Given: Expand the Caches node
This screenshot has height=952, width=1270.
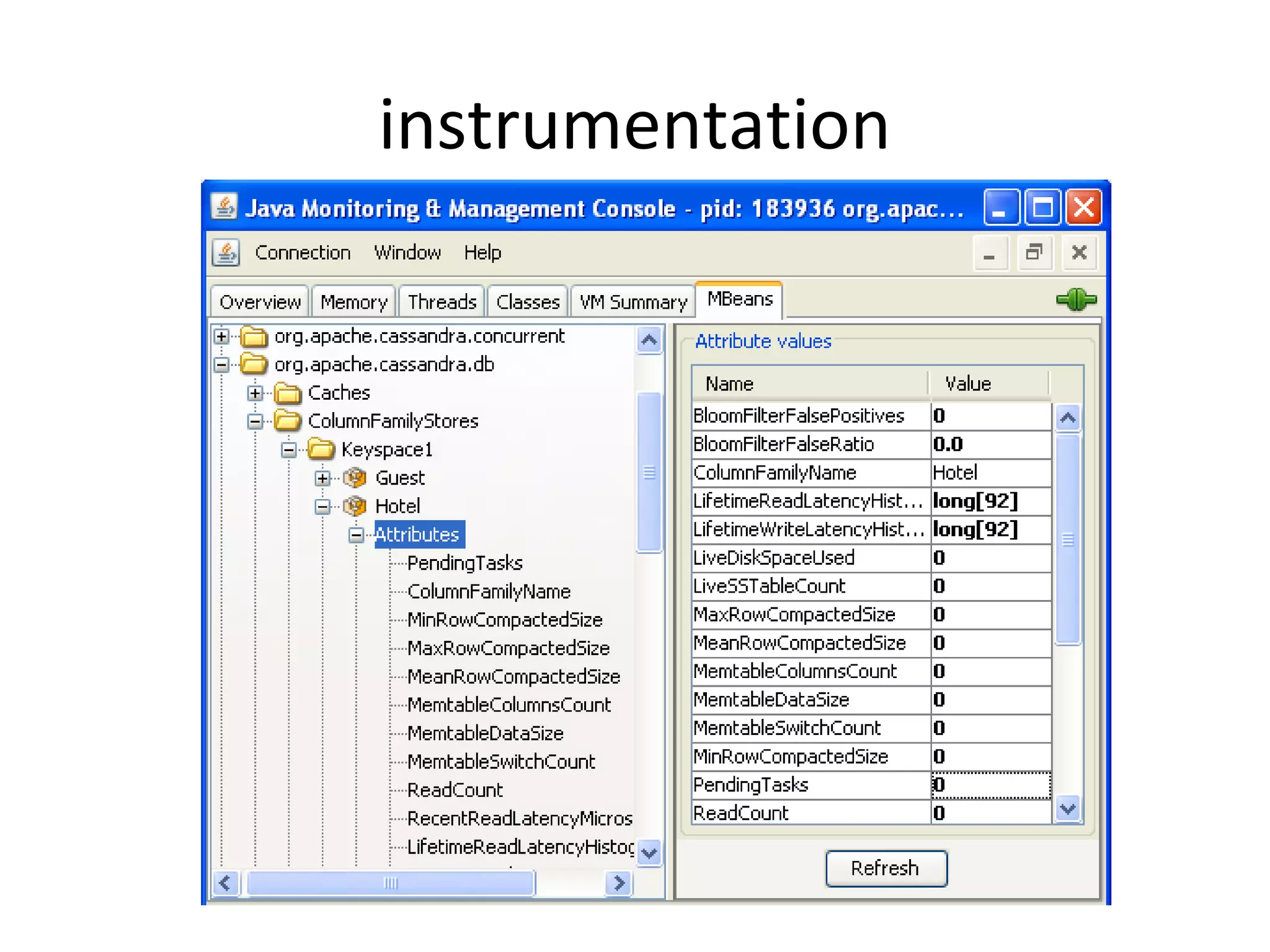Looking at the screenshot, I should 255,394.
